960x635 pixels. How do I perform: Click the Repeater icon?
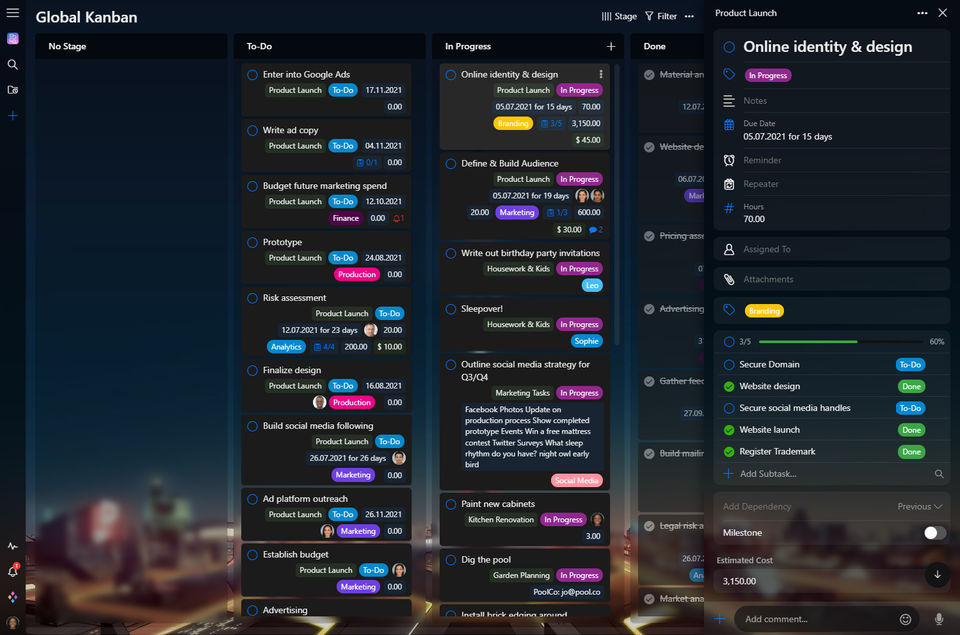(729, 184)
